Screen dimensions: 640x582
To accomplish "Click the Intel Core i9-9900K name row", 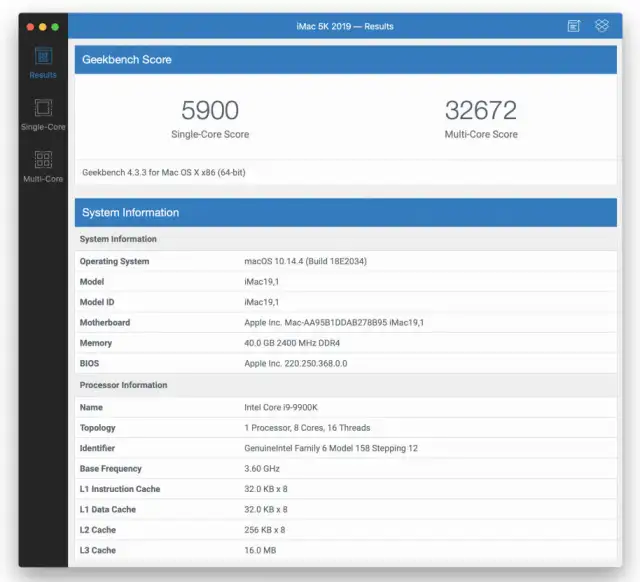I will (x=345, y=408).
